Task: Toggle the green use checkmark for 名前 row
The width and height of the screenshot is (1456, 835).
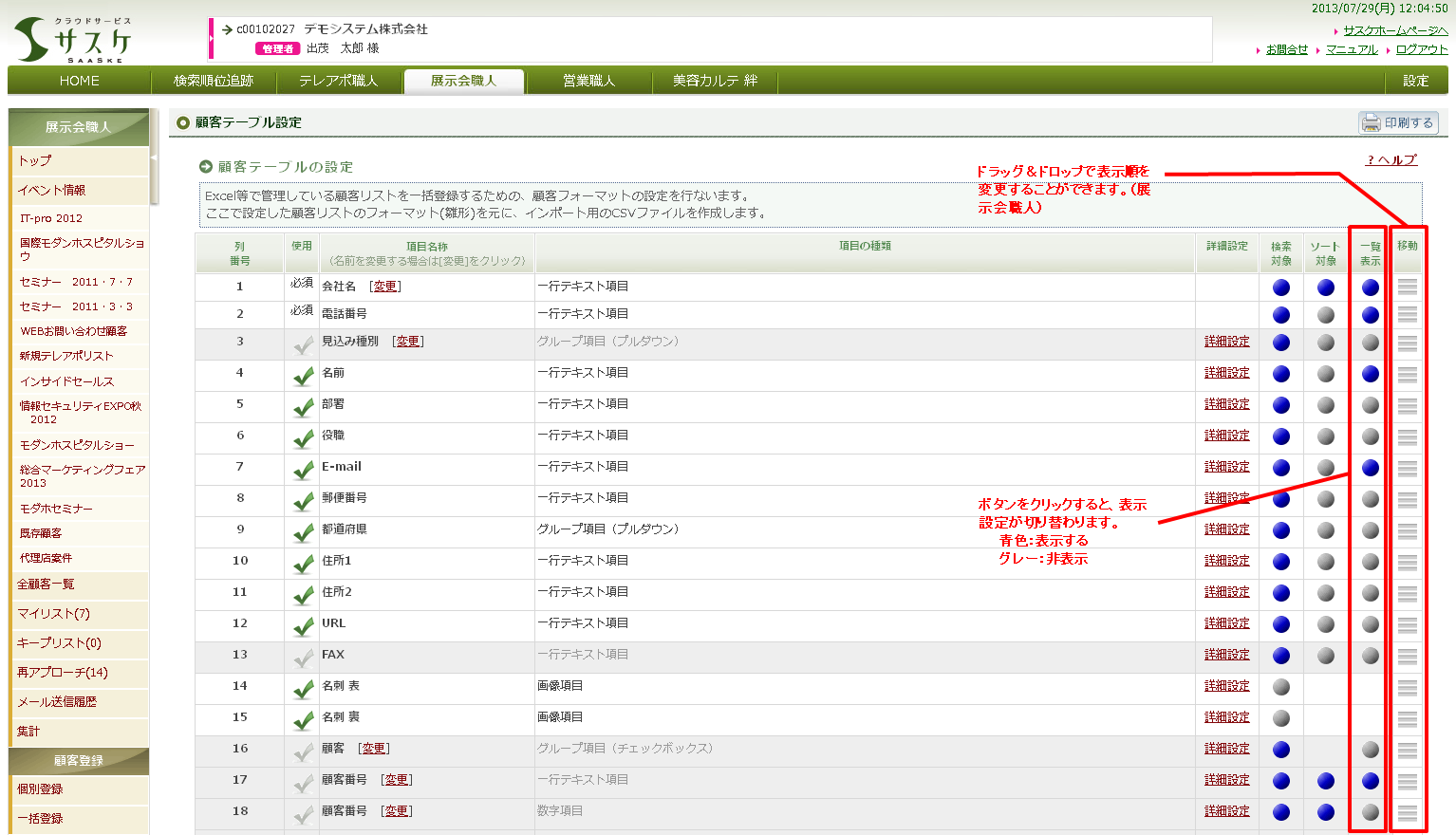Action: 303,376
